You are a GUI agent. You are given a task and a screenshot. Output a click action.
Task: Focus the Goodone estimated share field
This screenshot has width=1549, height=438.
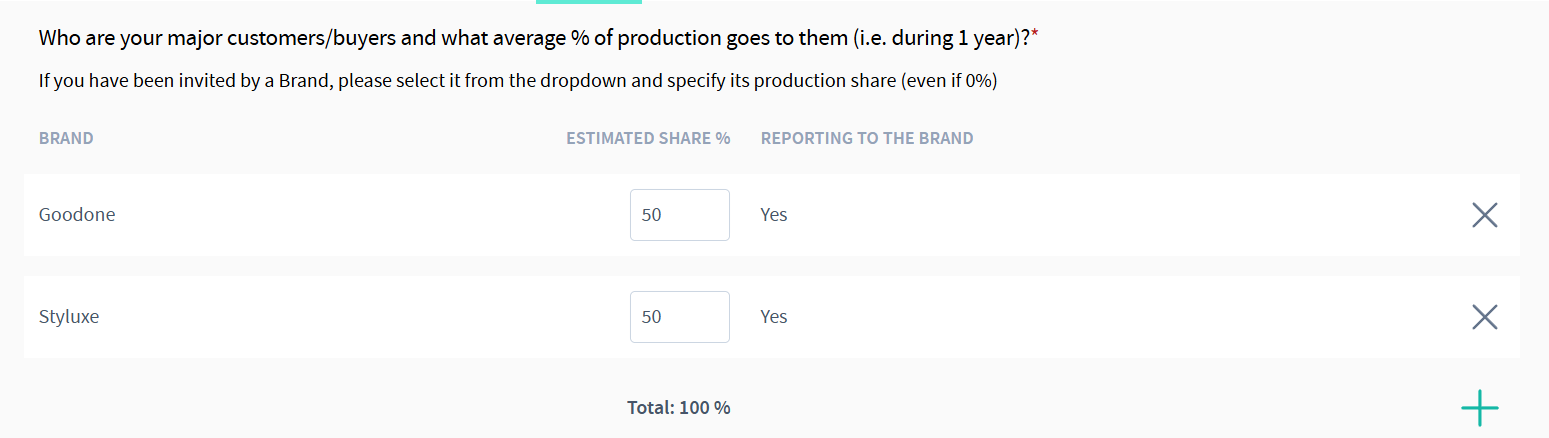(679, 215)
